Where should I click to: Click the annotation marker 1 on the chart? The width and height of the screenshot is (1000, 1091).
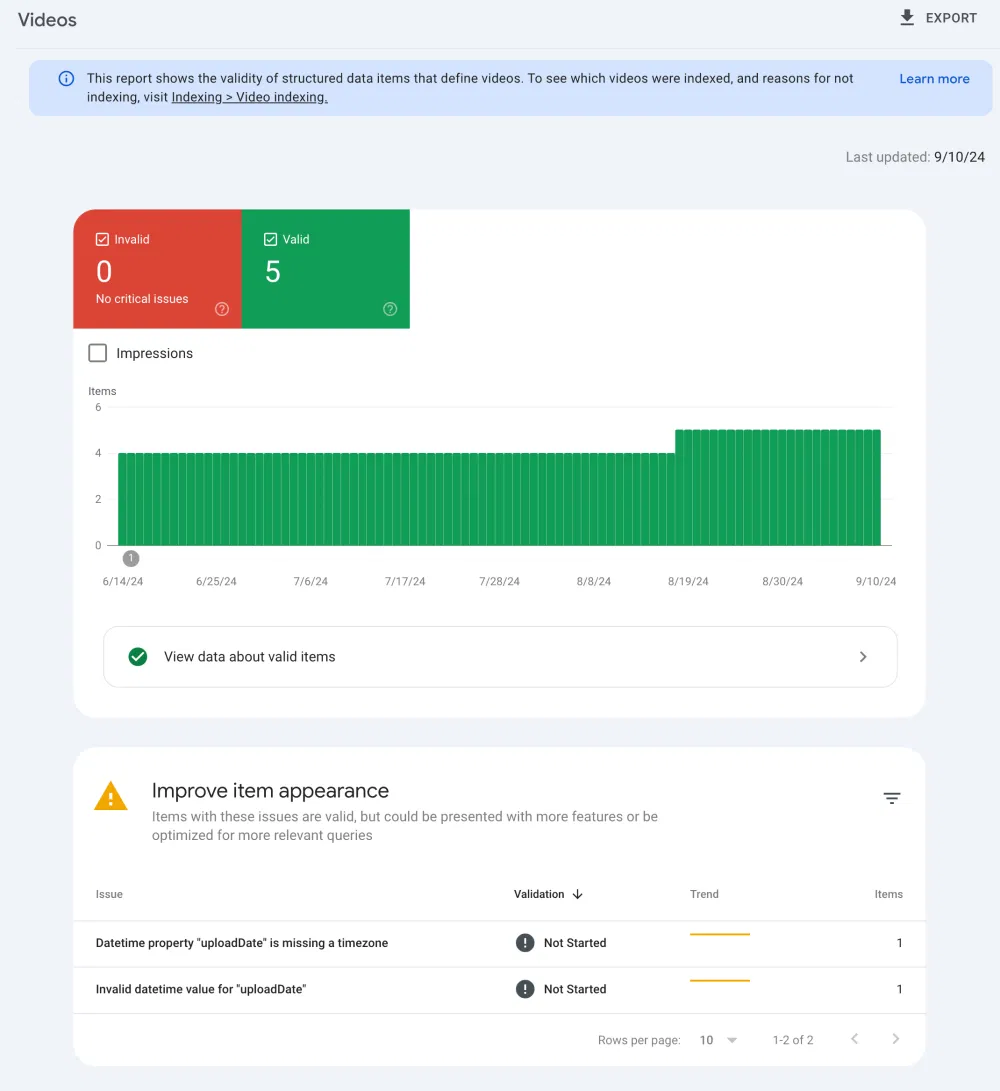click(x=131, y=558)
